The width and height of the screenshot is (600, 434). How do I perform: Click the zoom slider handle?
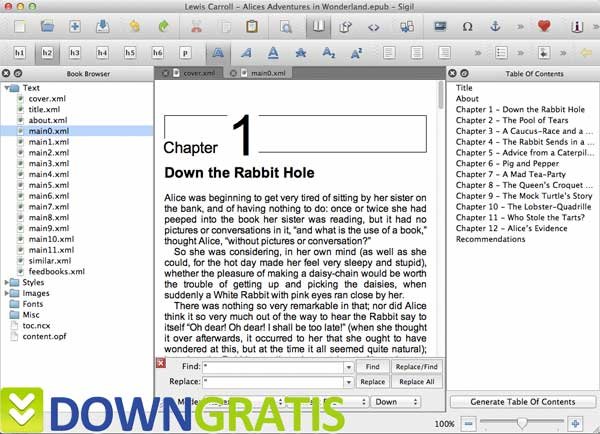[x=521, y=423]
